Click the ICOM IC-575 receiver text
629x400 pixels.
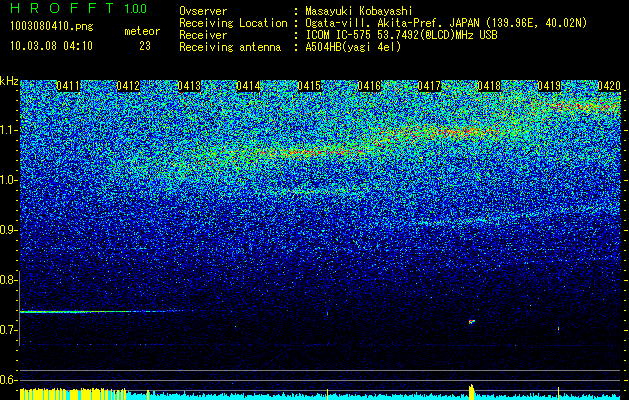coord(401,35)
